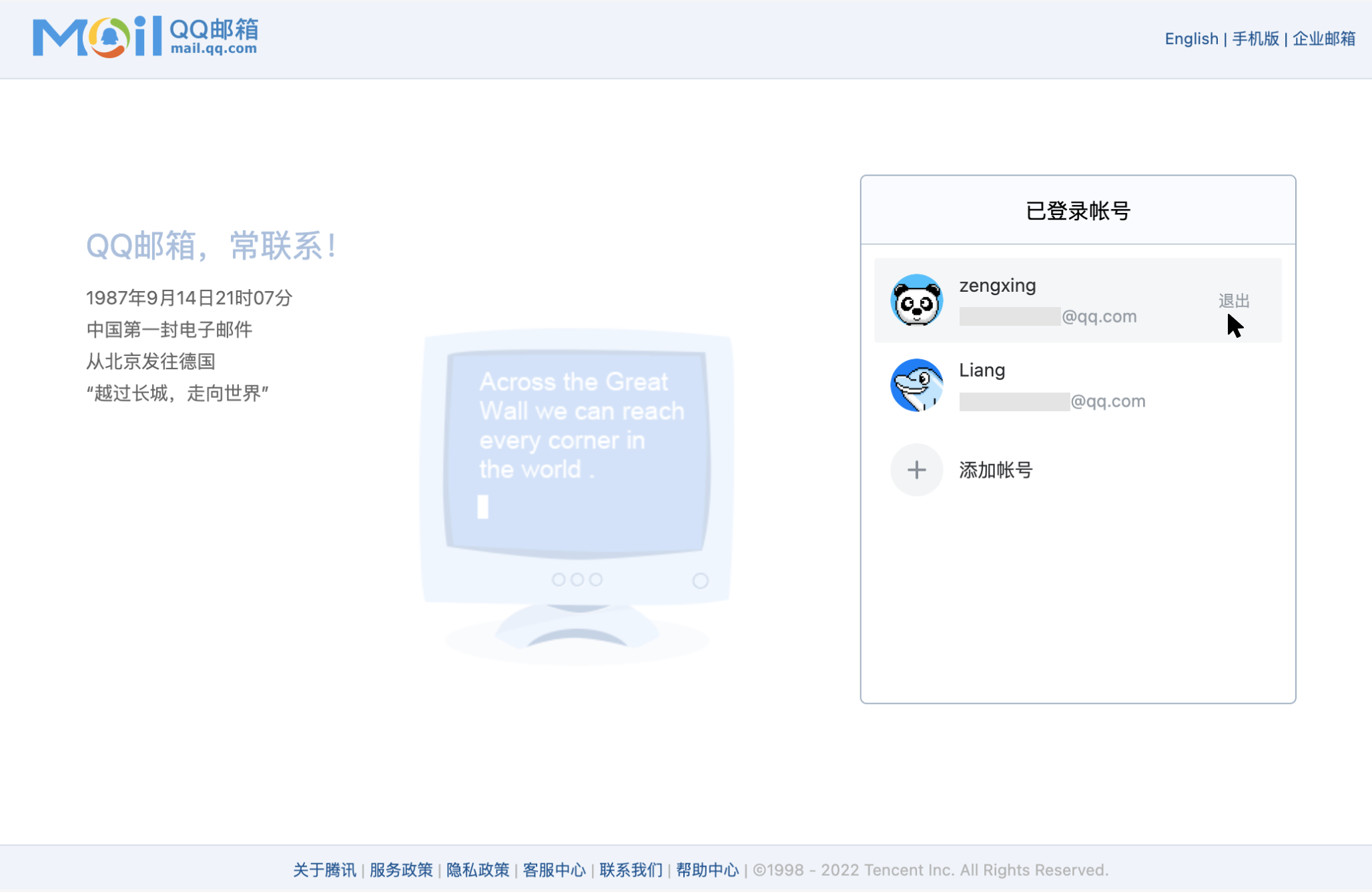
Task: Select Liang's dolphin avatar
Action: tap(917, 385)
